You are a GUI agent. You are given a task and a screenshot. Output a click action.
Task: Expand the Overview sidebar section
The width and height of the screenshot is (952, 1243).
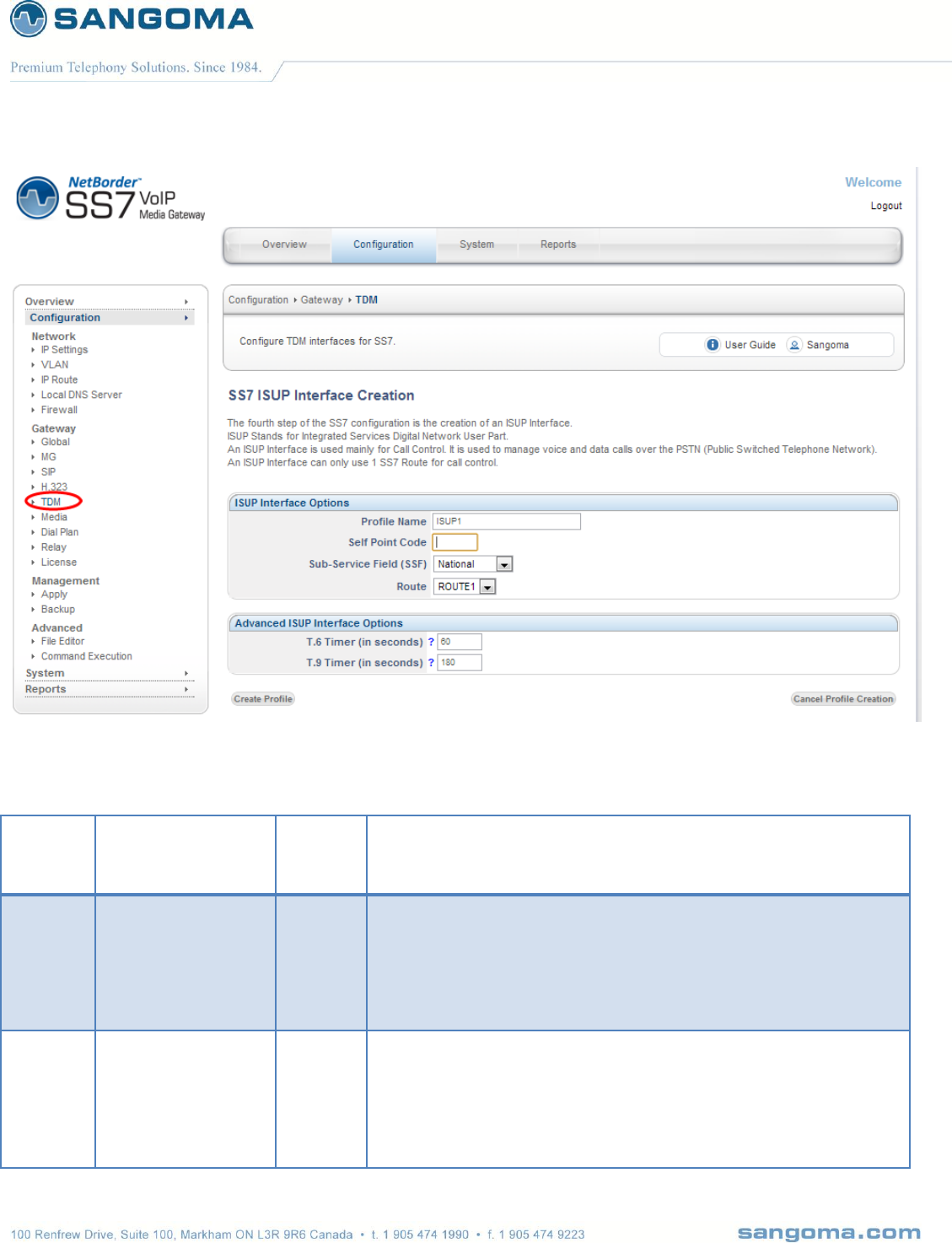pos(108,301)
